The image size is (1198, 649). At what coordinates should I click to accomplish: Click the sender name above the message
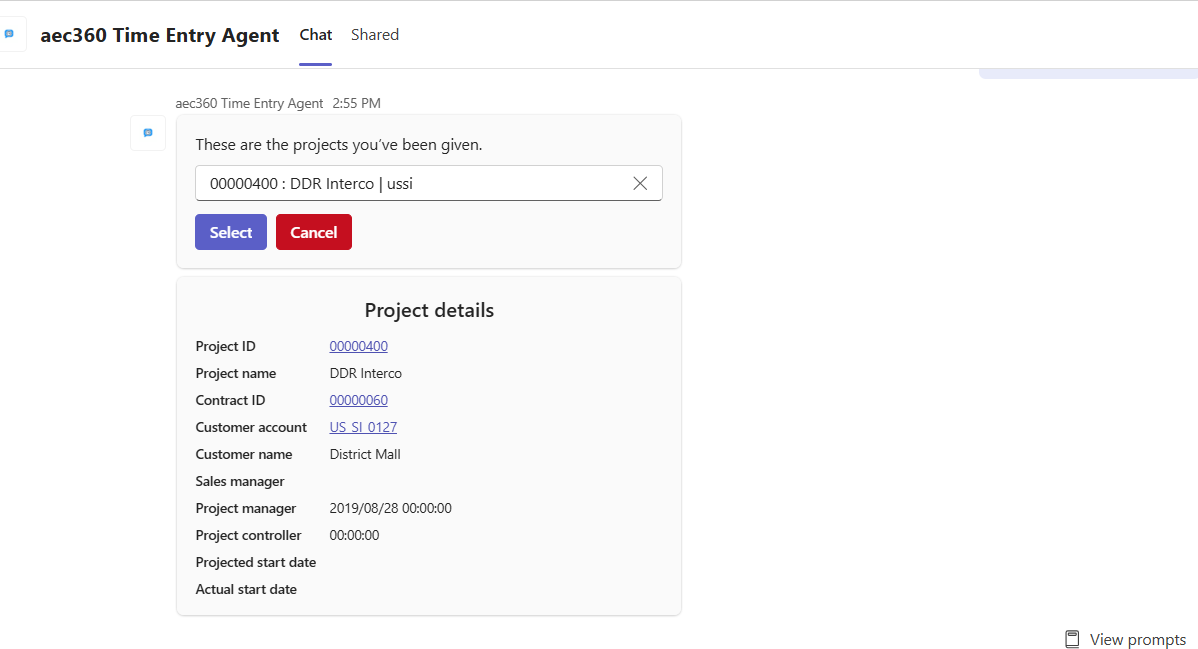249,103
